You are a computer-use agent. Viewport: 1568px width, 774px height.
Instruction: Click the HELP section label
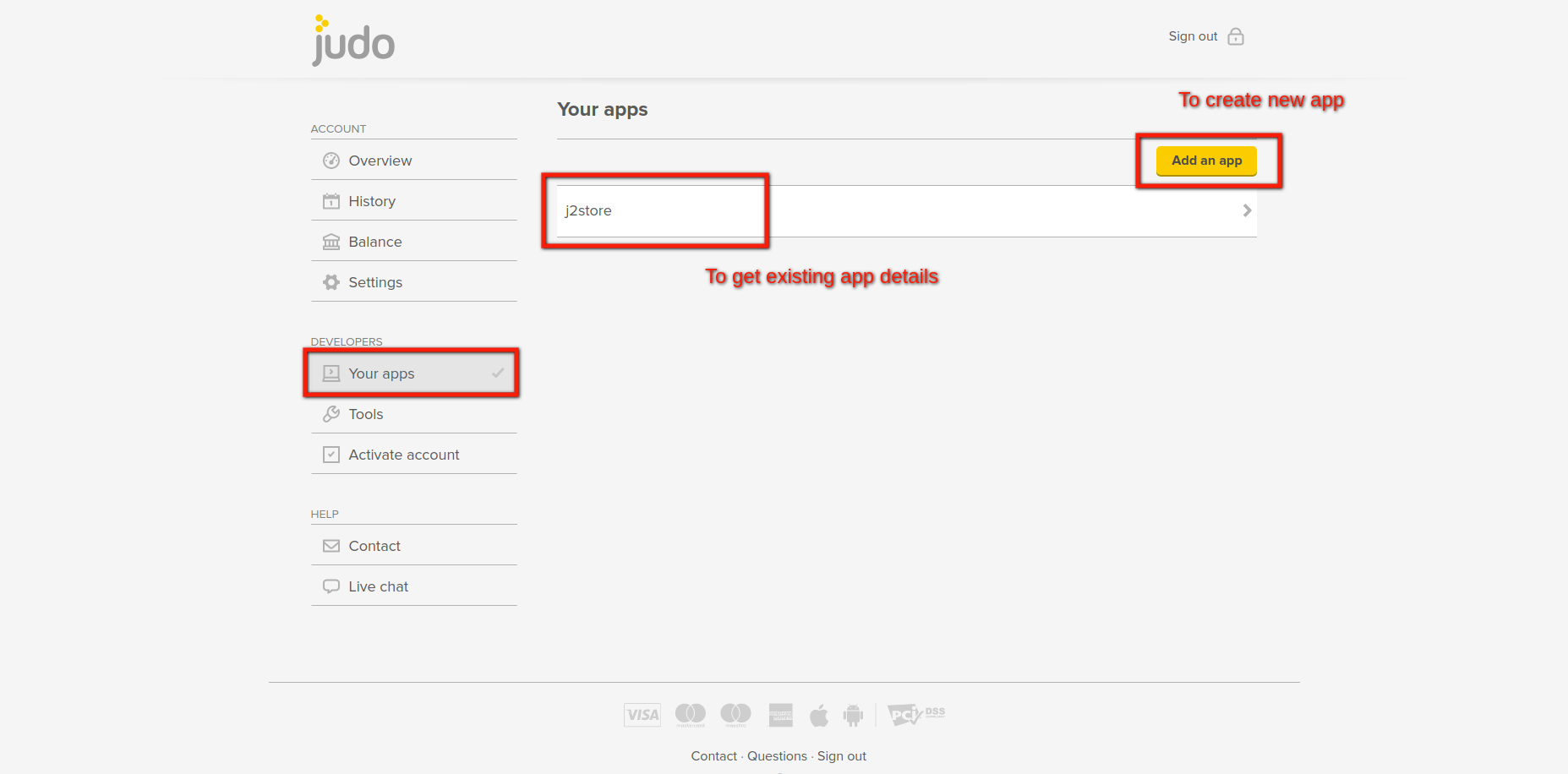point(325,514)
